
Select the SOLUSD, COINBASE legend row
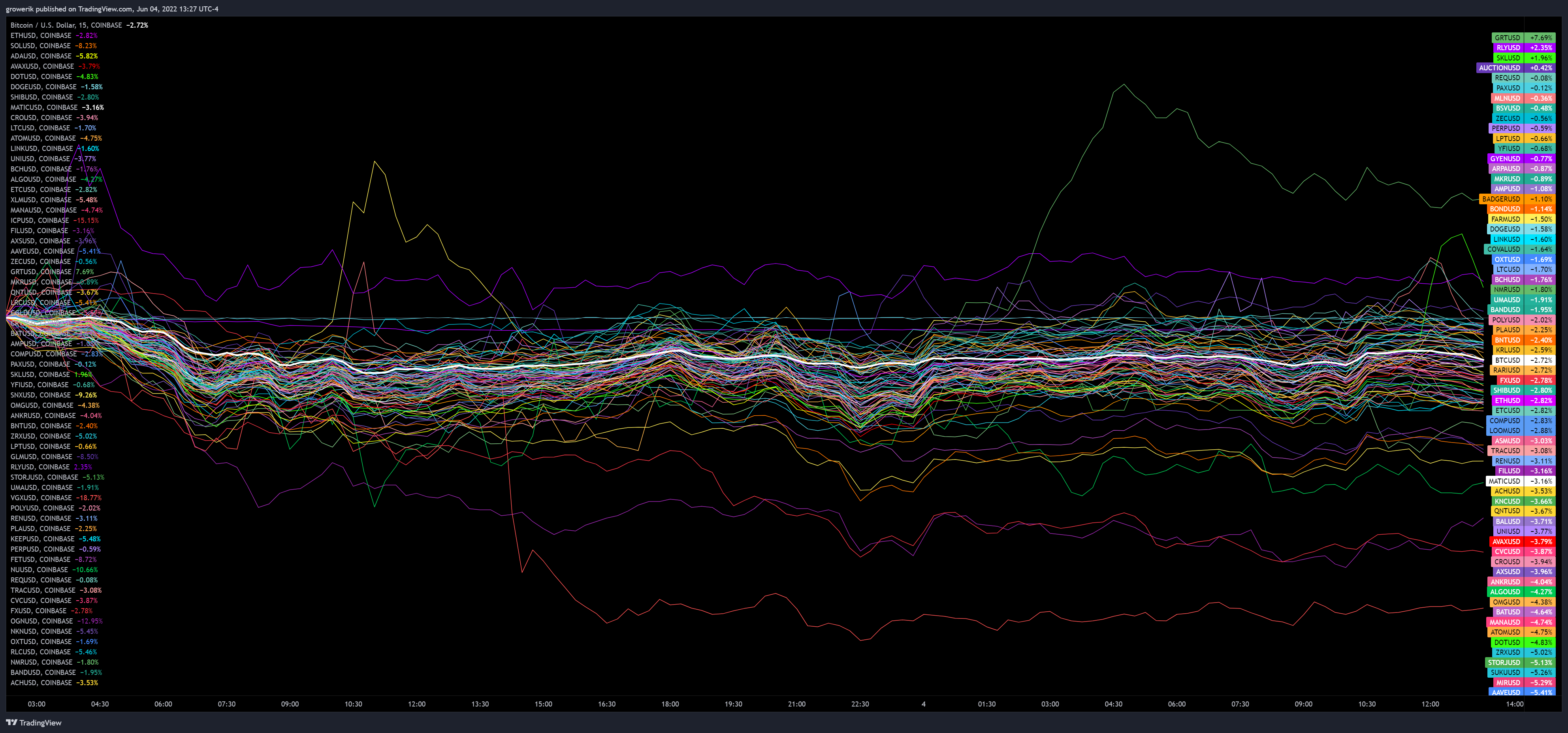tap(54, 46)
